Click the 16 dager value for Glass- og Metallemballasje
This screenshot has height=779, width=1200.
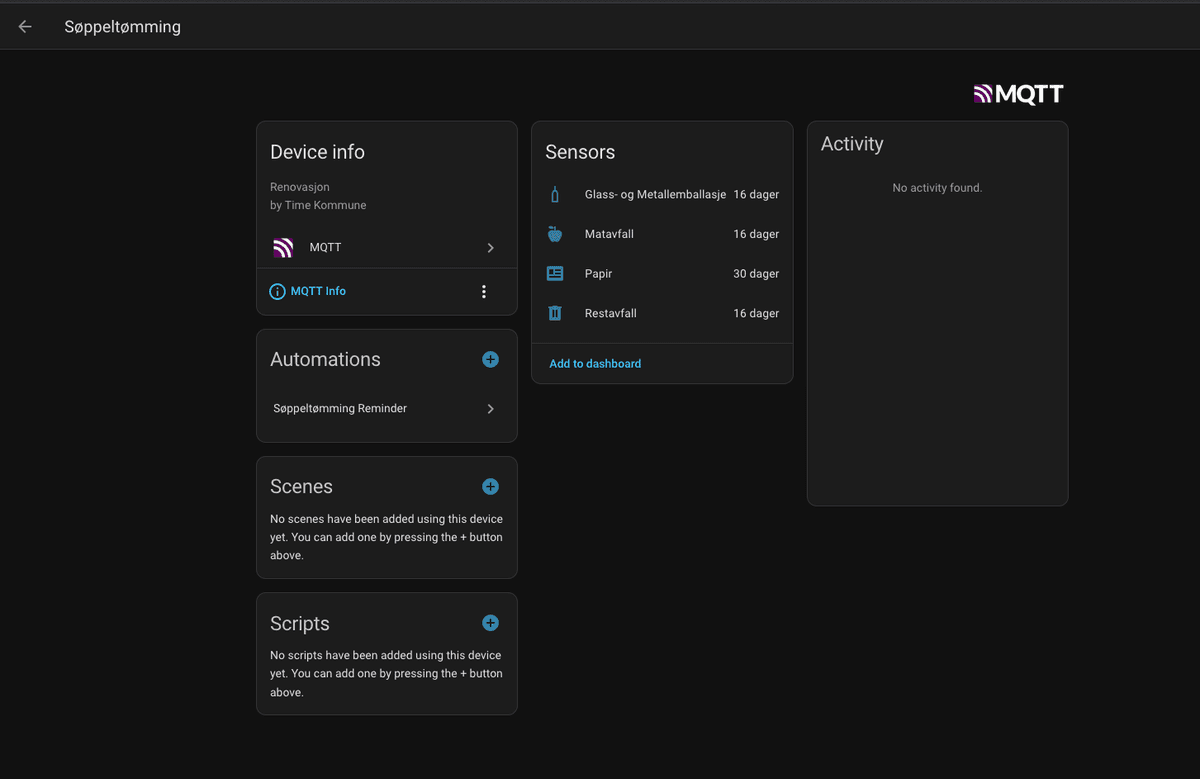756,195
